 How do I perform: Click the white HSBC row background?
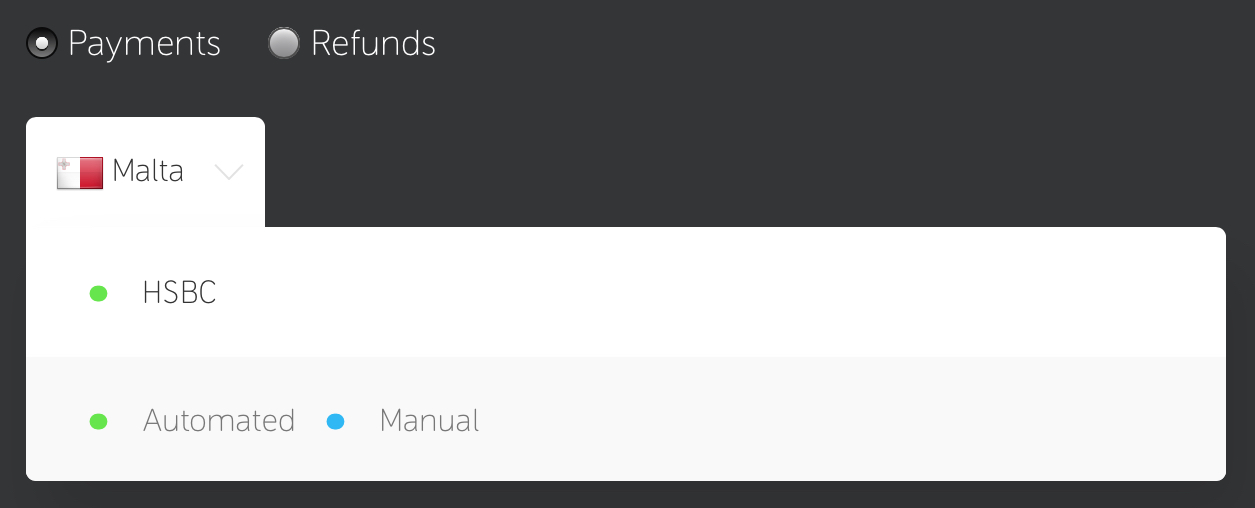pyautogui.click(x=625, y=292)
